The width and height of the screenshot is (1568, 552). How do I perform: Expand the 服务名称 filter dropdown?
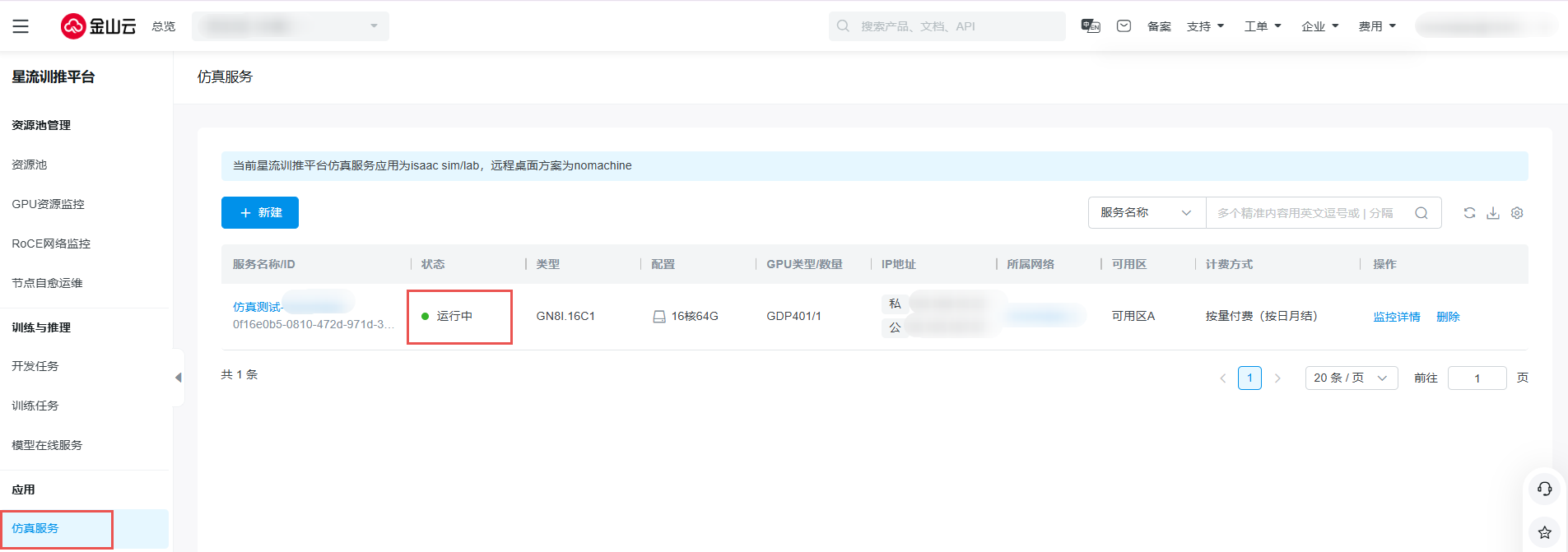coord(1146,213)
